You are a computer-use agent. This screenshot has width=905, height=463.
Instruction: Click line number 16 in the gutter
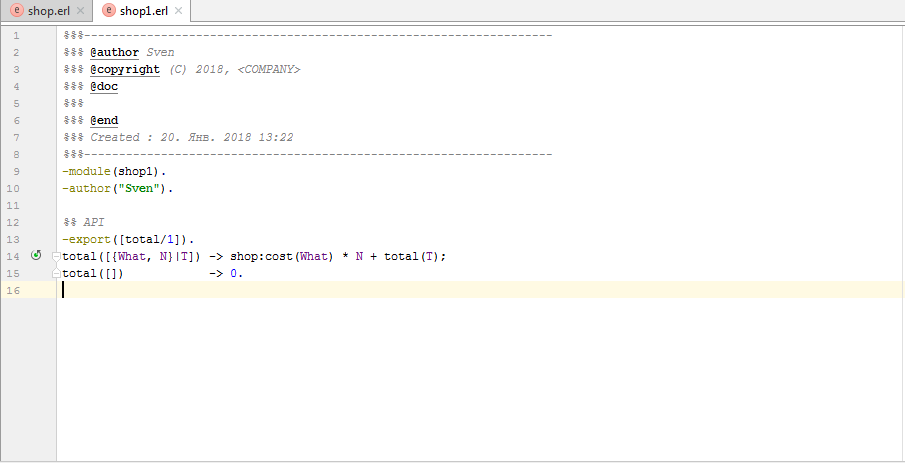coord(13,290)
